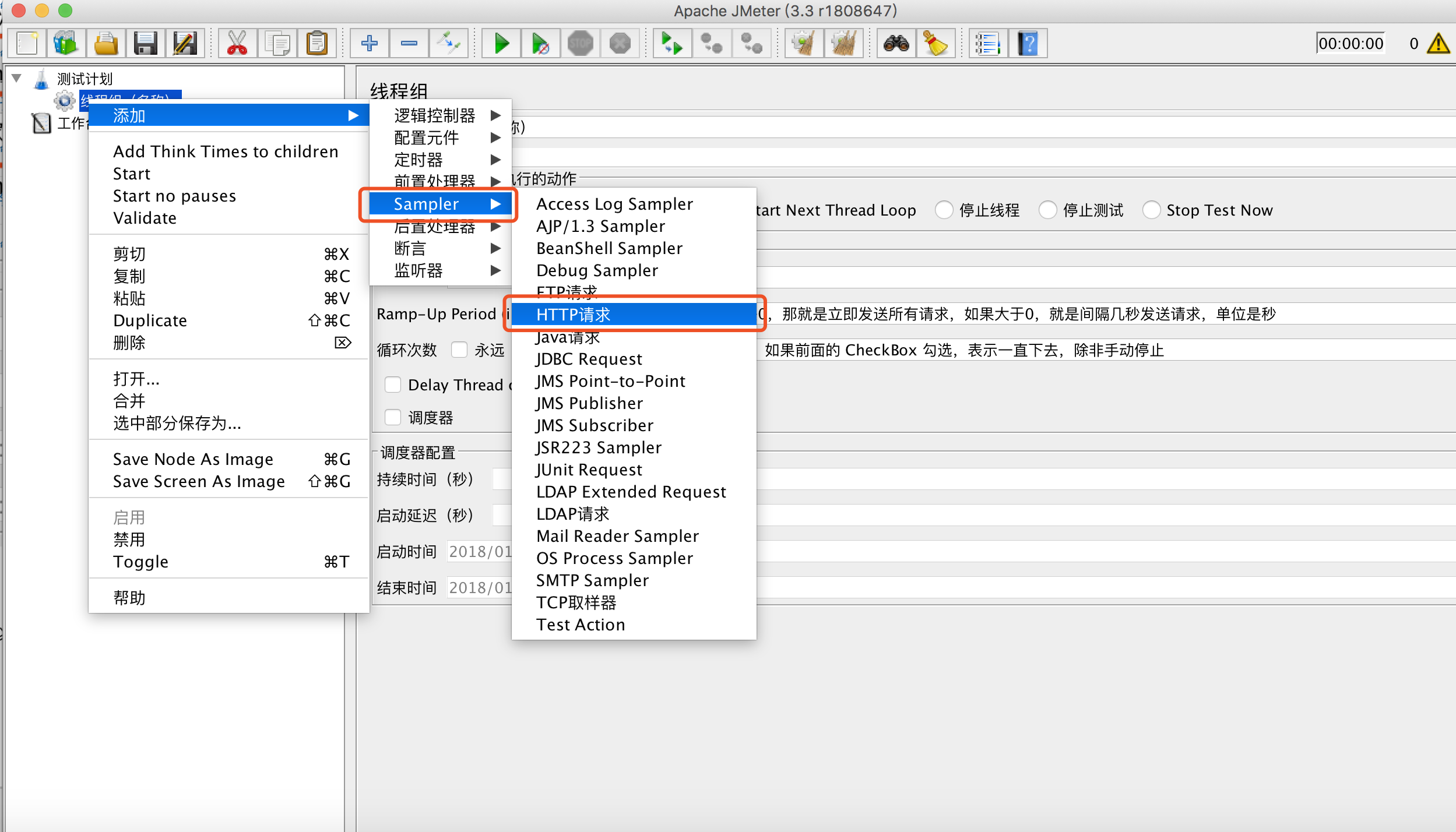This screenshot has height=832, width=1456.
Task: Click the Start no pauses toolbar icon
Action: [x=540, y=44]
